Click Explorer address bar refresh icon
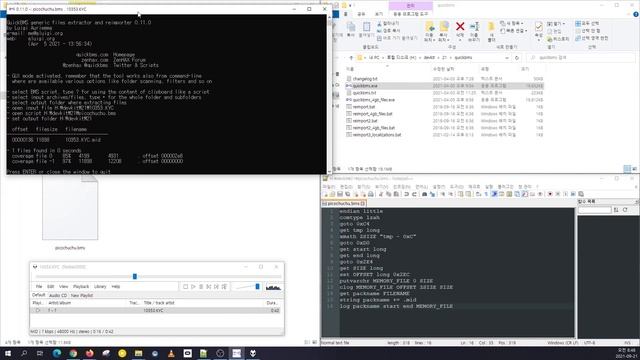The height and width of the screenshot is (360, 640). (517, 58)
